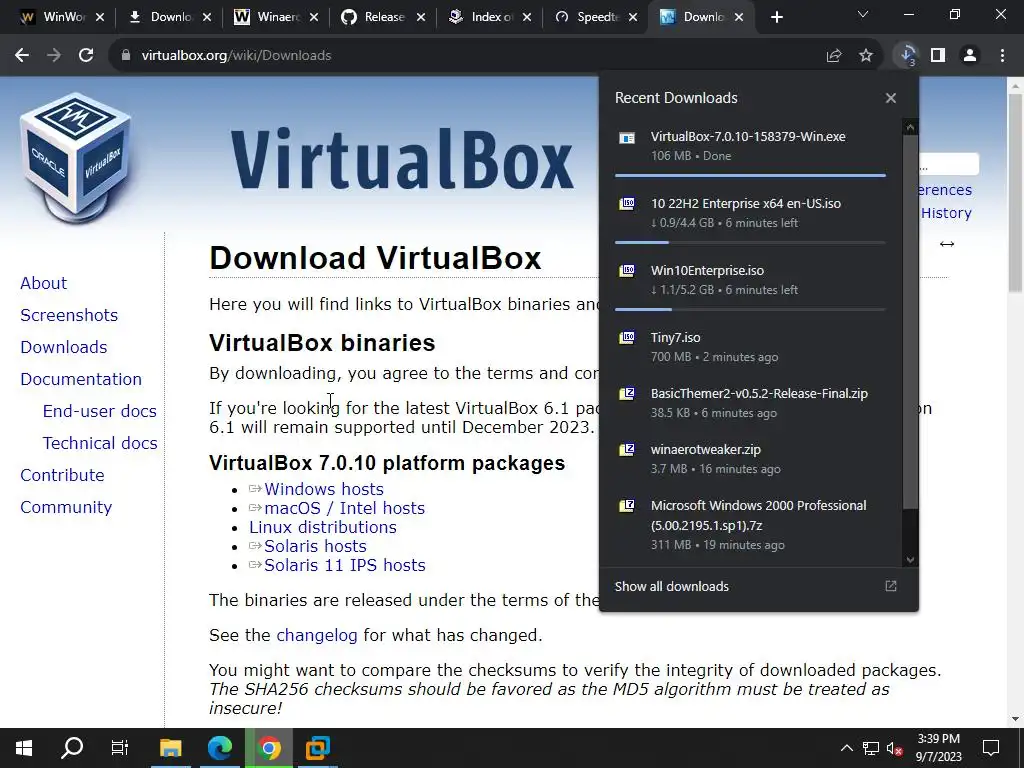The width and height of the screenshot is (1024, 768).
Task: Open VirtualBox-7.0.10-158379-Win.exe download
Action: (x=750, y=146)
